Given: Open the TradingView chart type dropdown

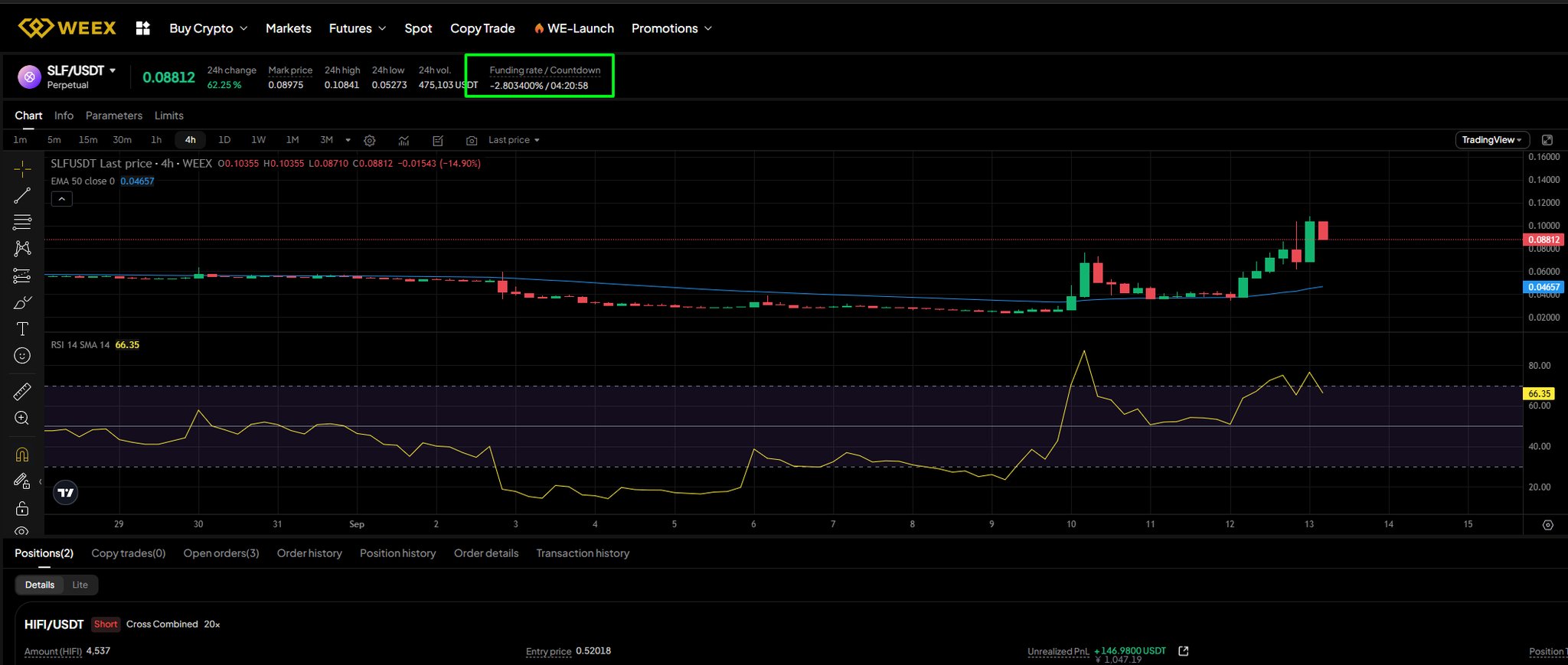Looking at the screenshot, I should [1491, 140].
